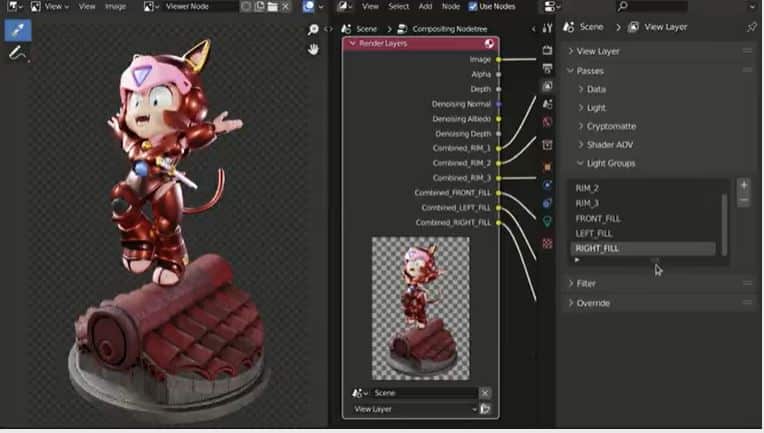Open the compositor Node menu
This screenshot has width=764, height=433.
pos(451,6)
